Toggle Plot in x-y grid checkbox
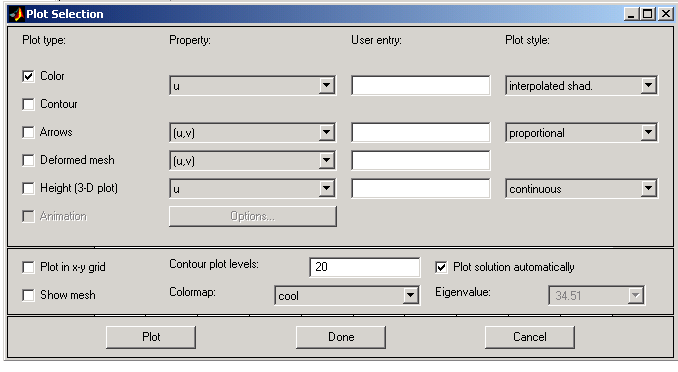The width and height of the screenshot is (678, 372). [28, 267]
